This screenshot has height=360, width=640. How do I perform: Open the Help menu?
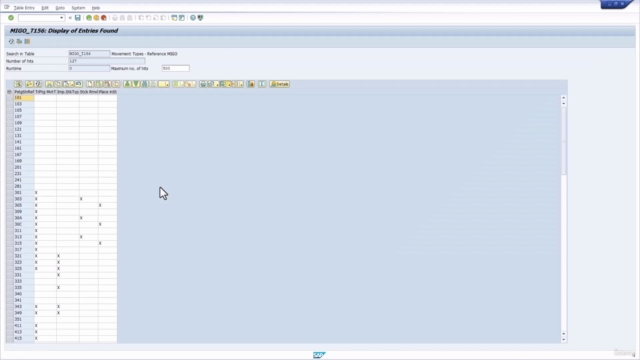tap(96, 8)
